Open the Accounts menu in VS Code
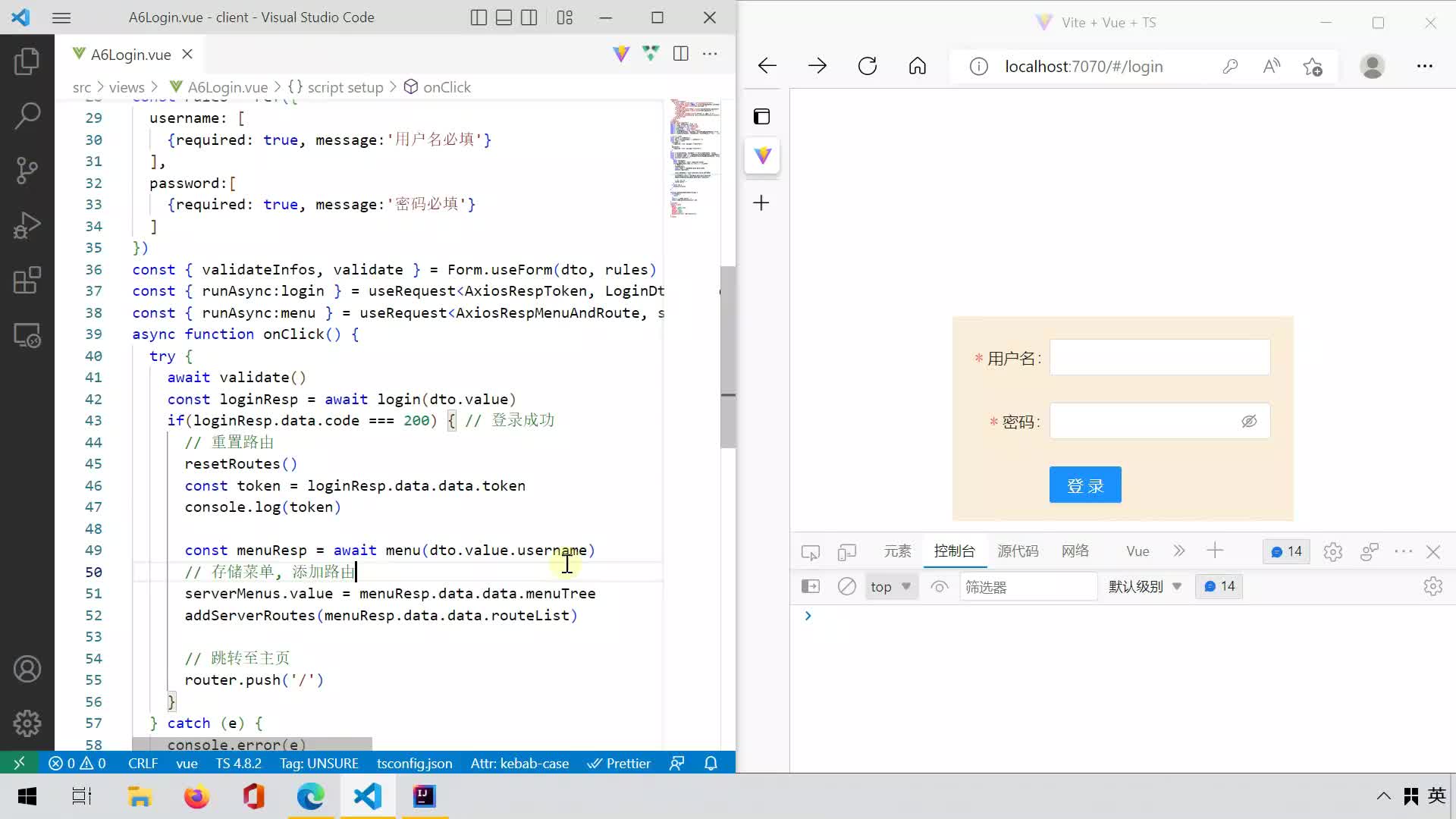 pos(27,669)
